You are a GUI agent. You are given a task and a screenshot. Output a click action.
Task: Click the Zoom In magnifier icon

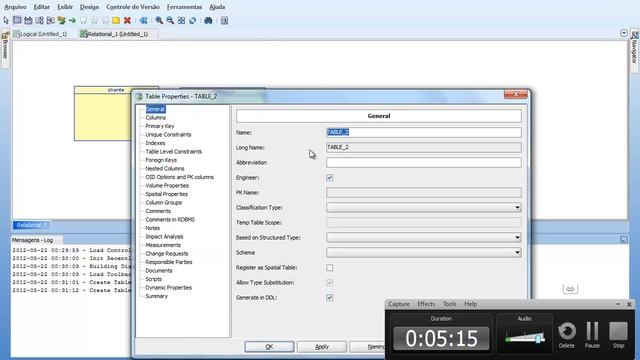pyautogui.click(x=159, y=20)
